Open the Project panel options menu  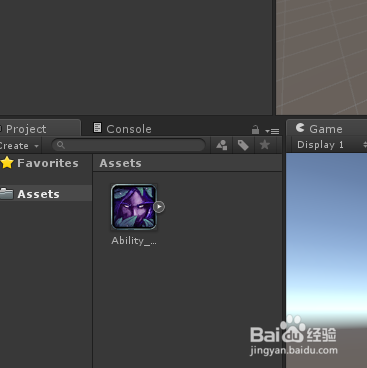(272, 131)
